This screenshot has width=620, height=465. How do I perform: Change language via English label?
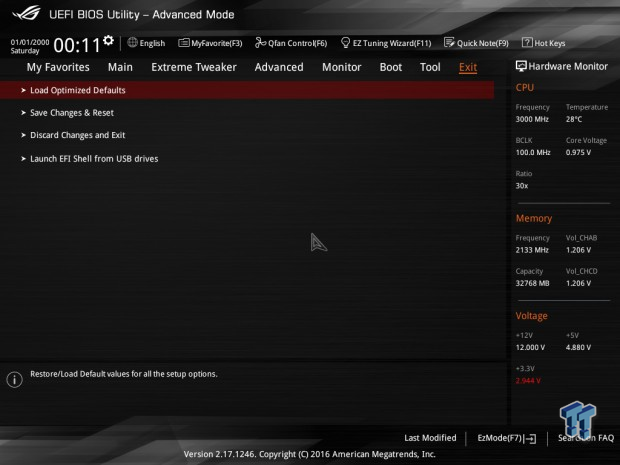click(x=152, y=43)
